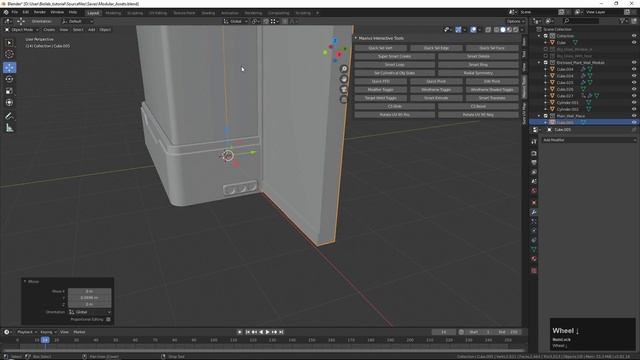Jump to the timeline's start frame
This screenshot has height=360, width=640.
tap(248, 332)
